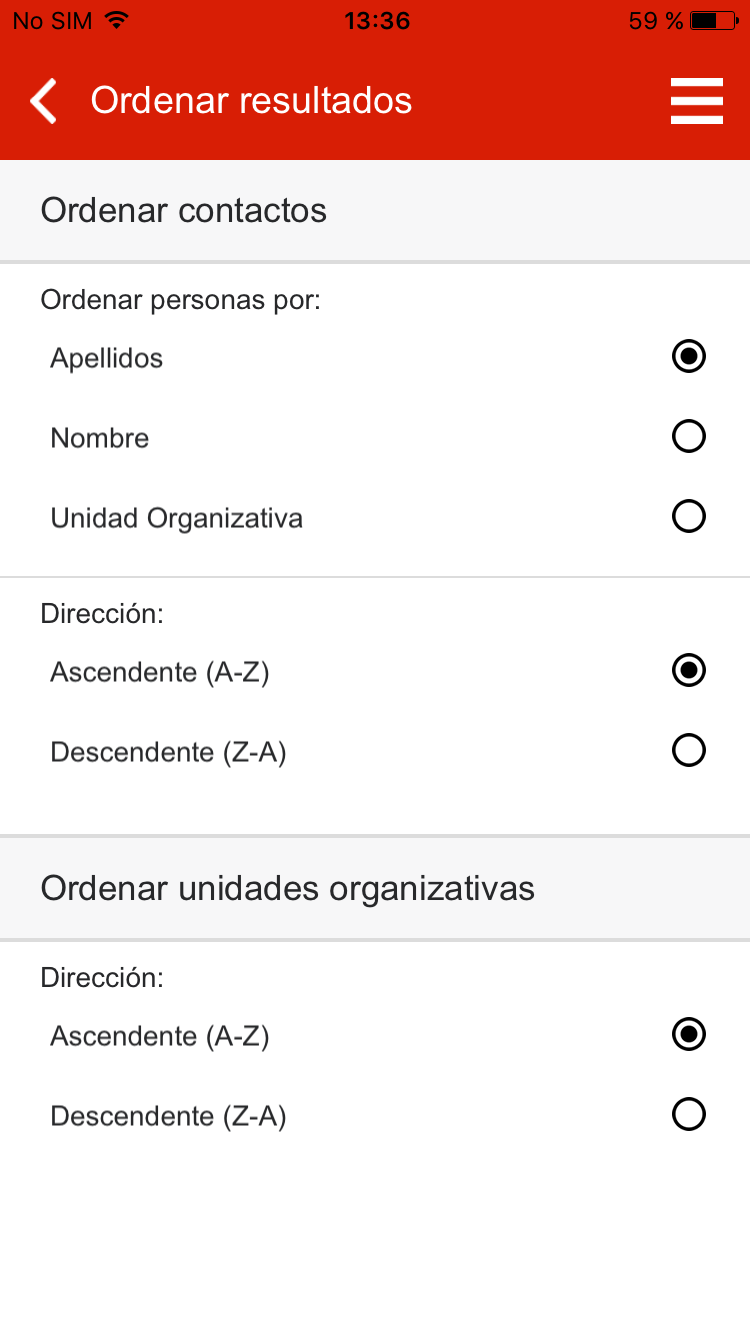Tap the Nombre option label

coord(100,438)
